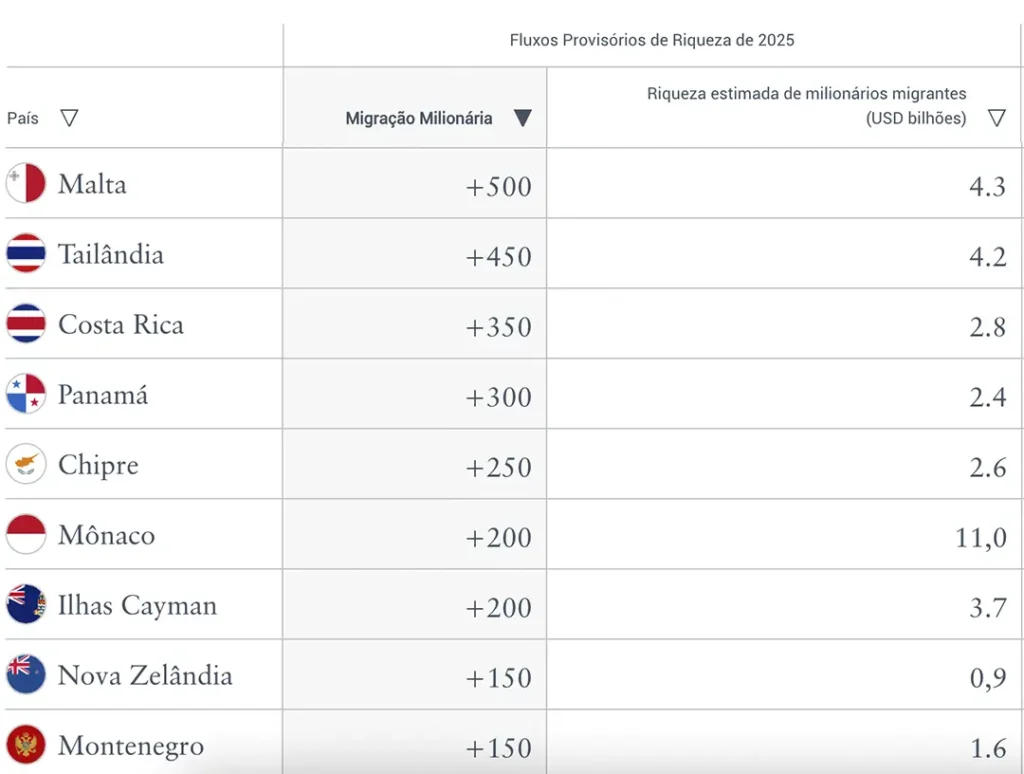
Task: Click the Fluxos Provisórios de Riqueza 2025 header
Action: [x=652, y=40]
